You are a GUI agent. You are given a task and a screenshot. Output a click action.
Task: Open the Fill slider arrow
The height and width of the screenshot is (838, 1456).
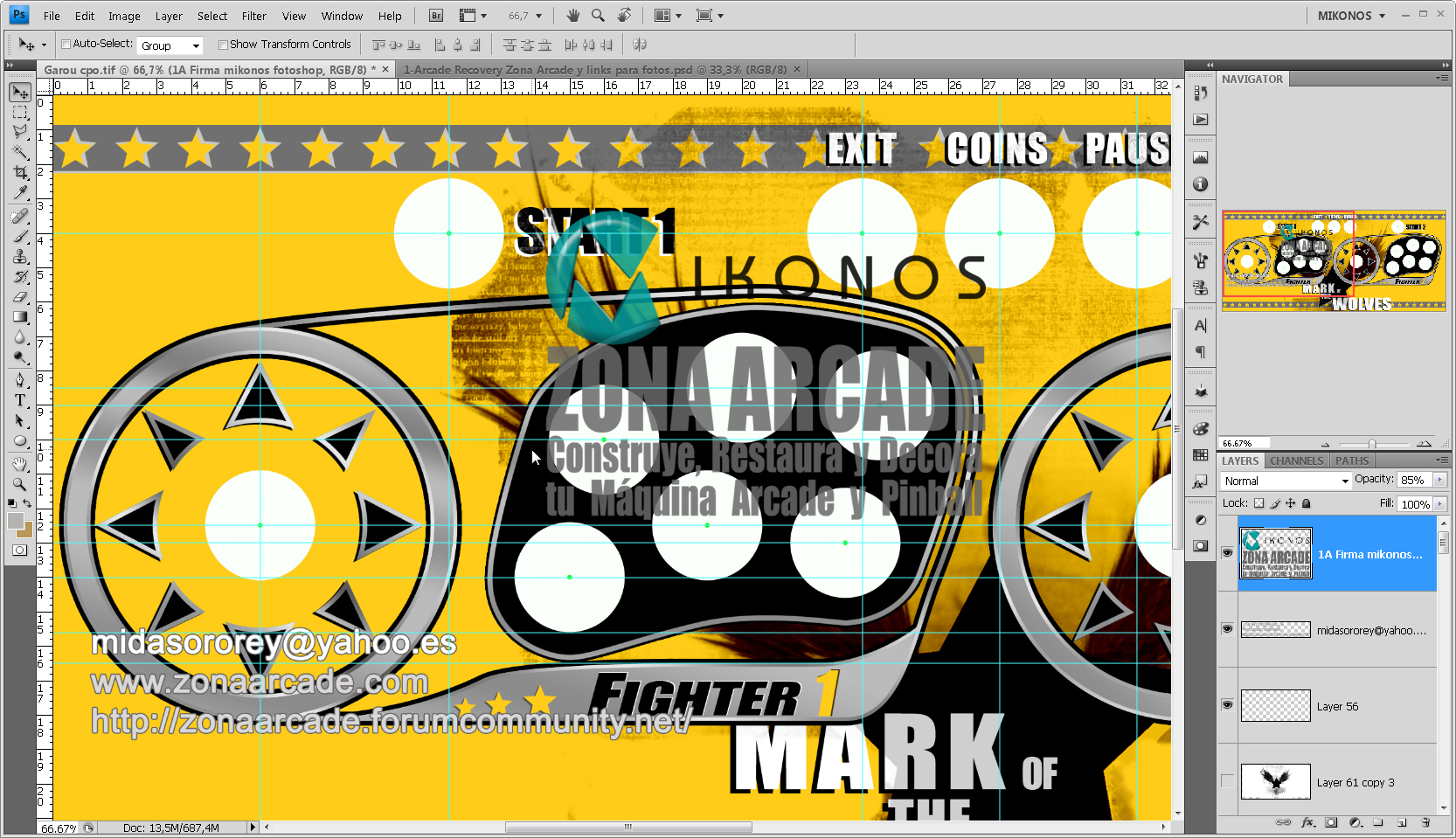click(x=1439, y=504)
